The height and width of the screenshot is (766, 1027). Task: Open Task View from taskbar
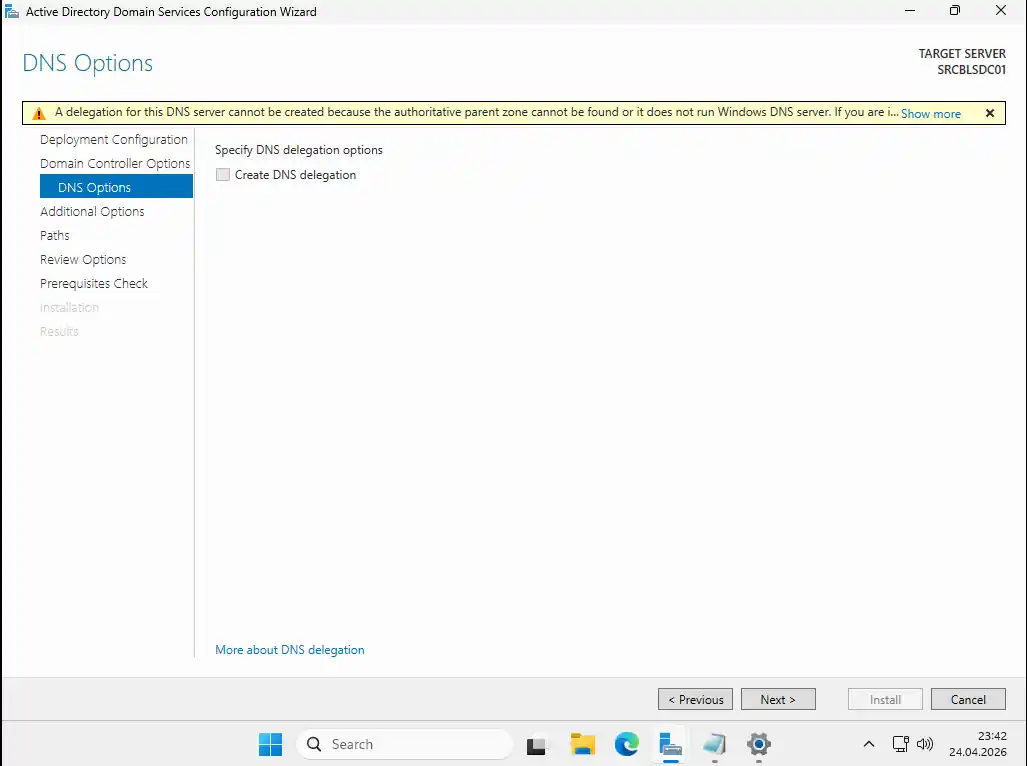536,744
